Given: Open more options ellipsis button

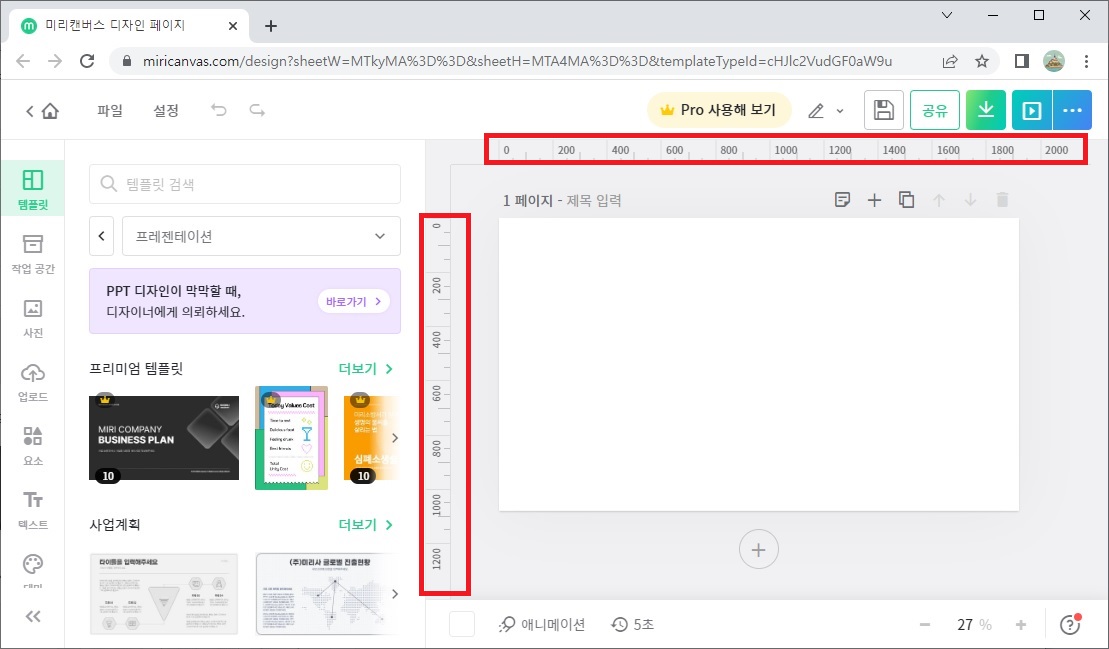Looking at the screenshot, I should click(x=1072, y=110).
